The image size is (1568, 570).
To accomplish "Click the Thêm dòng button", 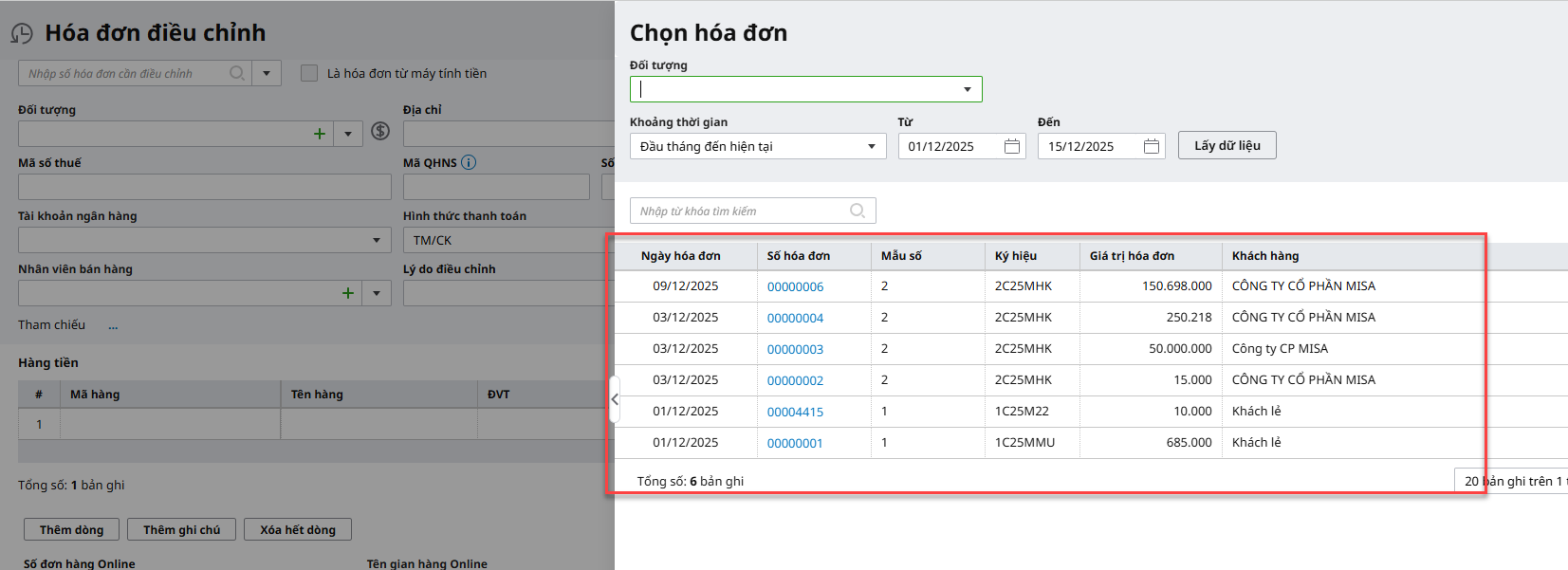I will point(72,530).
